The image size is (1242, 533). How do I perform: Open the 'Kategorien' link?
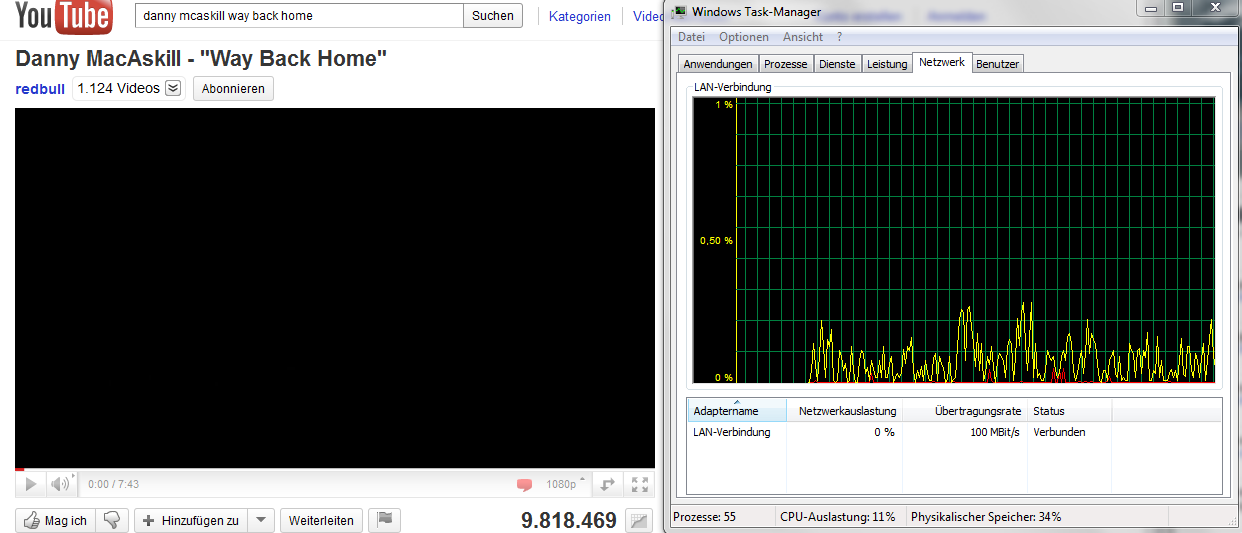tap(580, 16)
